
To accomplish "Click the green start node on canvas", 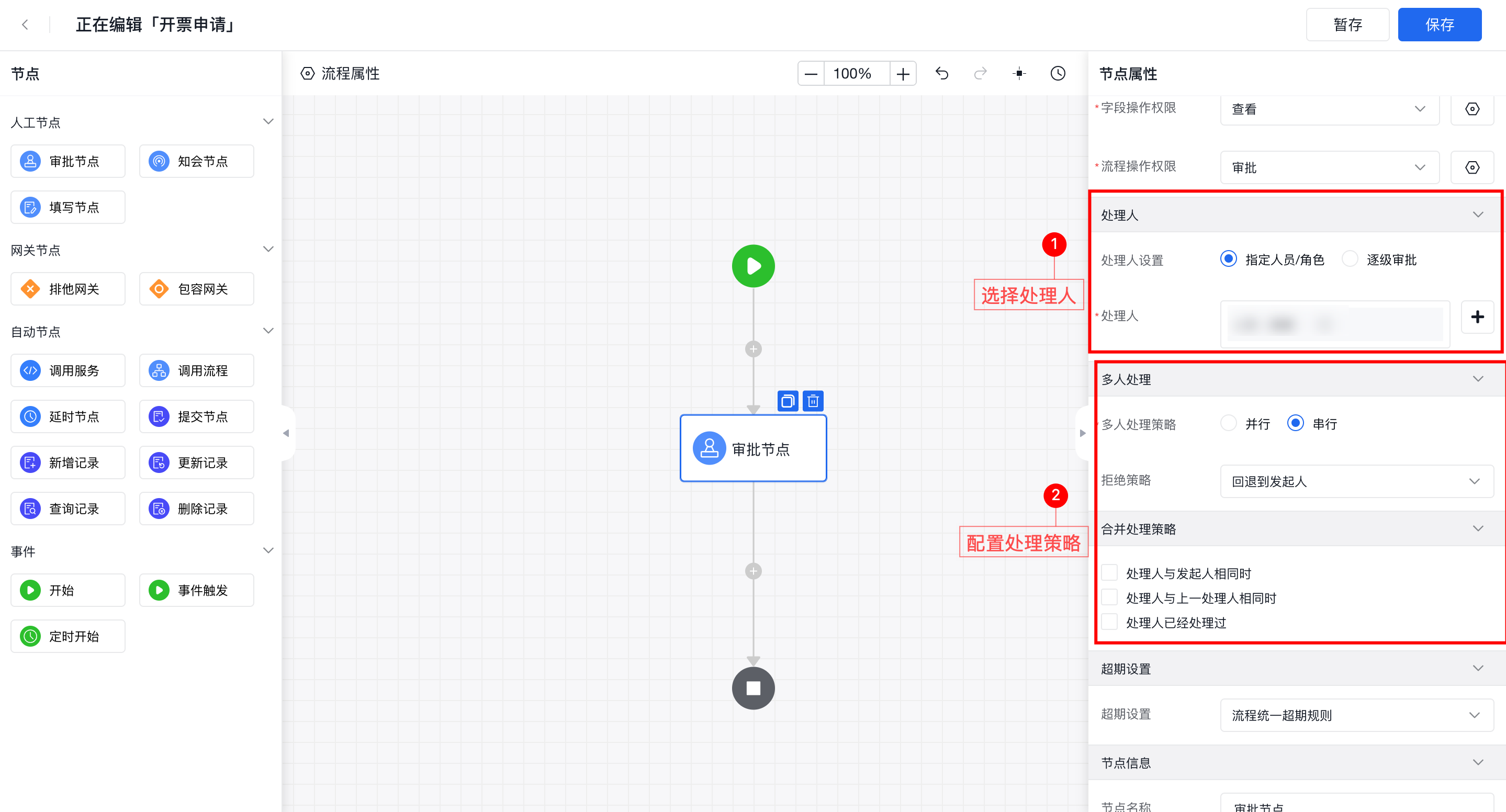I will point(753,266).
